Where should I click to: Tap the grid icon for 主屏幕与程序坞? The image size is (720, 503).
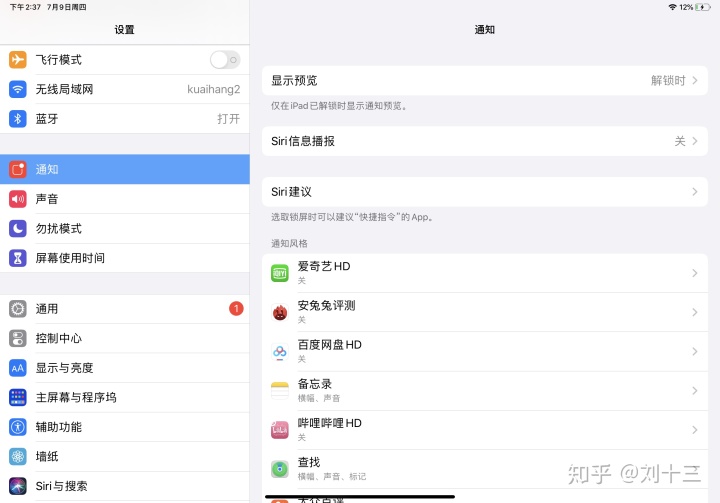17,397
